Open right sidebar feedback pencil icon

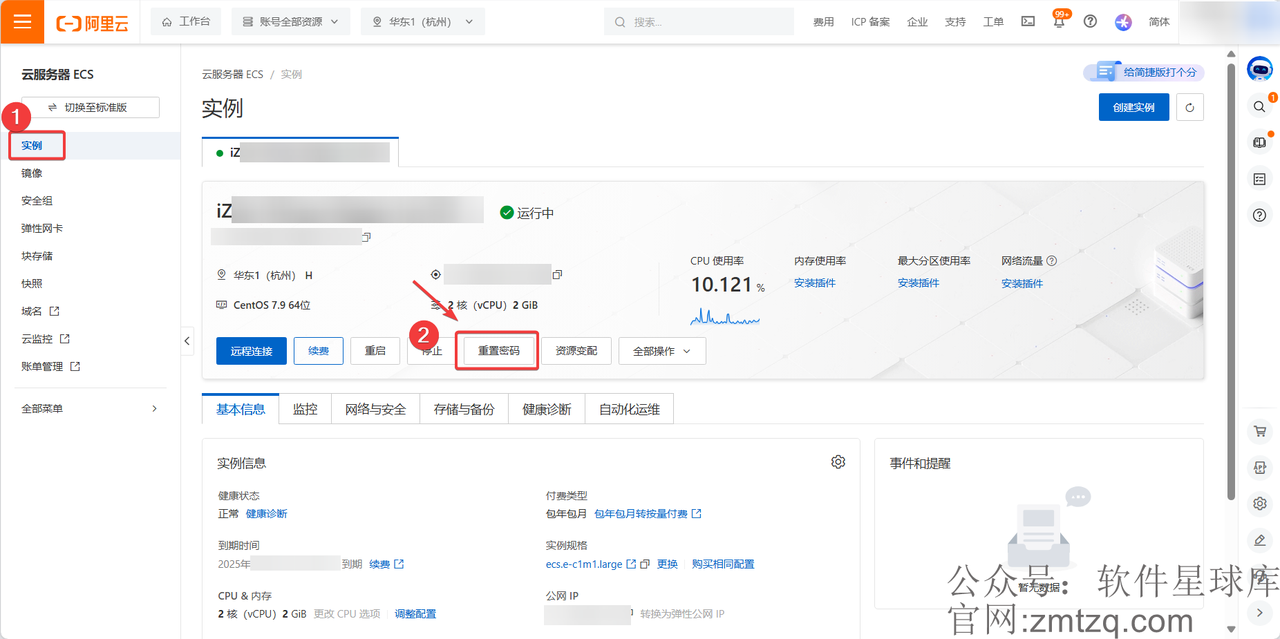tap(1260, 540)
